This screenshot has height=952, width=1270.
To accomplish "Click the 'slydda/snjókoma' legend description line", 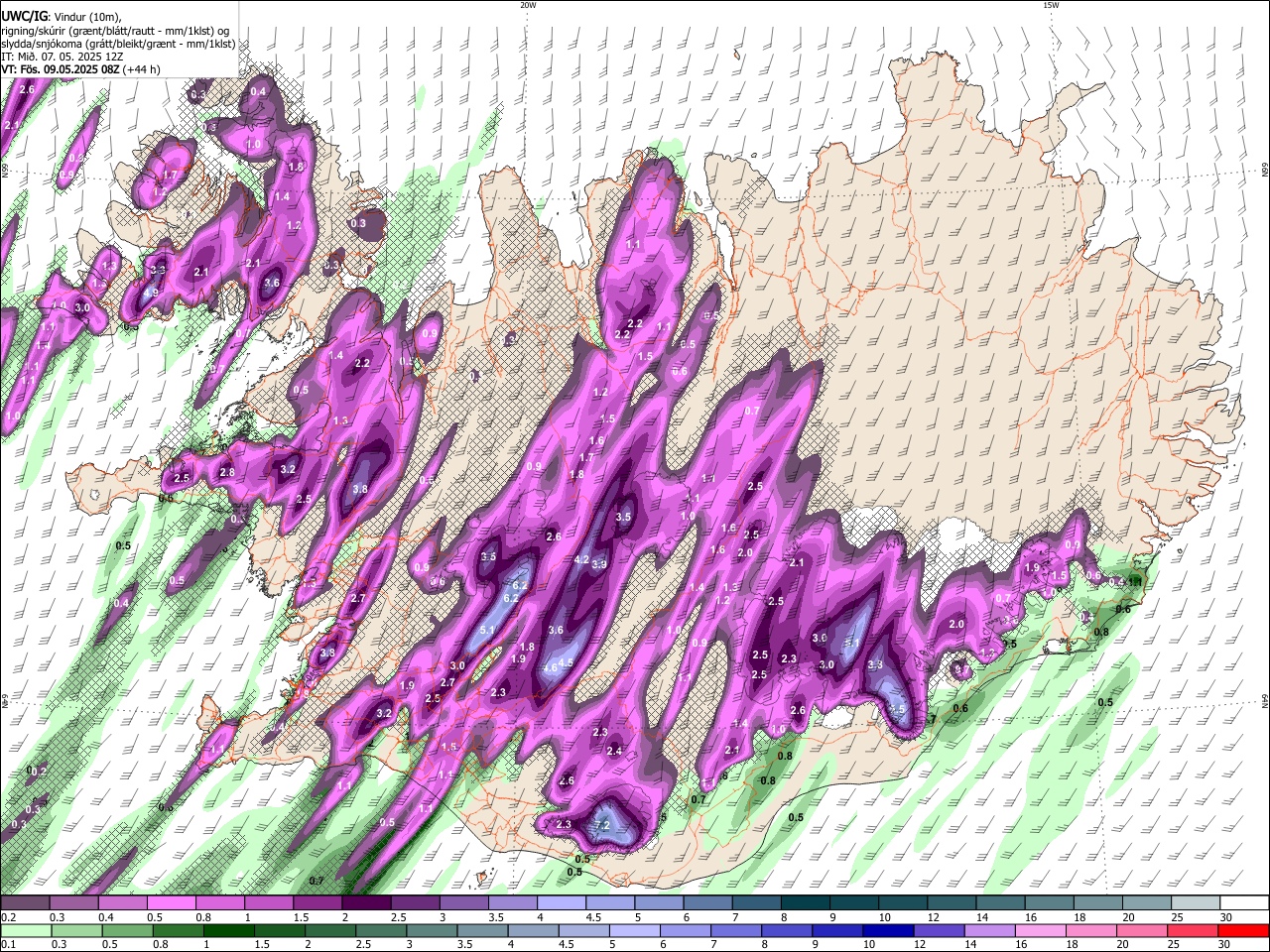I will click(118, 44).
